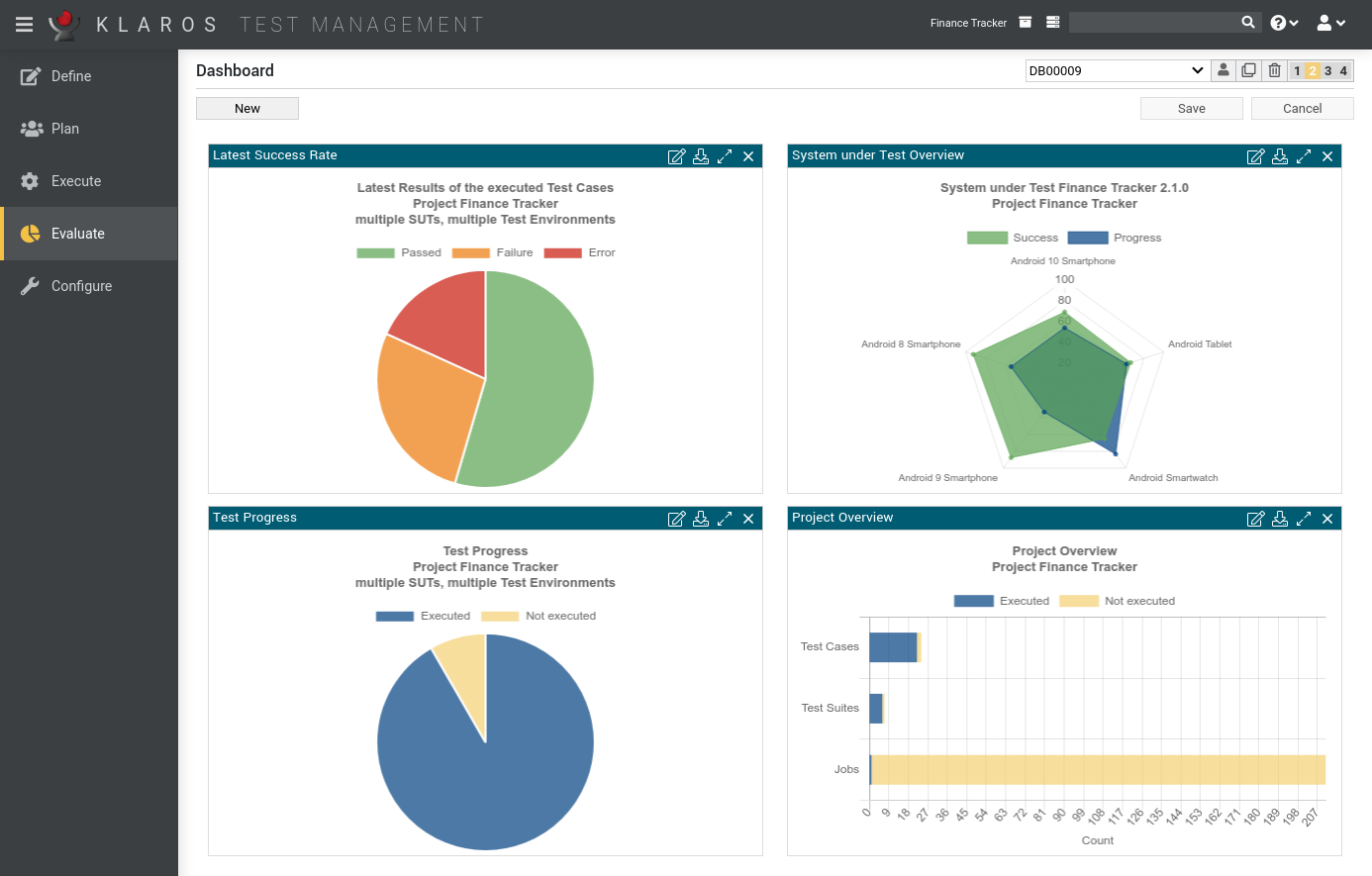The width and height of the screenshot is (1372, 876).
Task: Save the dashboard changes
Action: pyautogui.click(x=1192, y=109)
